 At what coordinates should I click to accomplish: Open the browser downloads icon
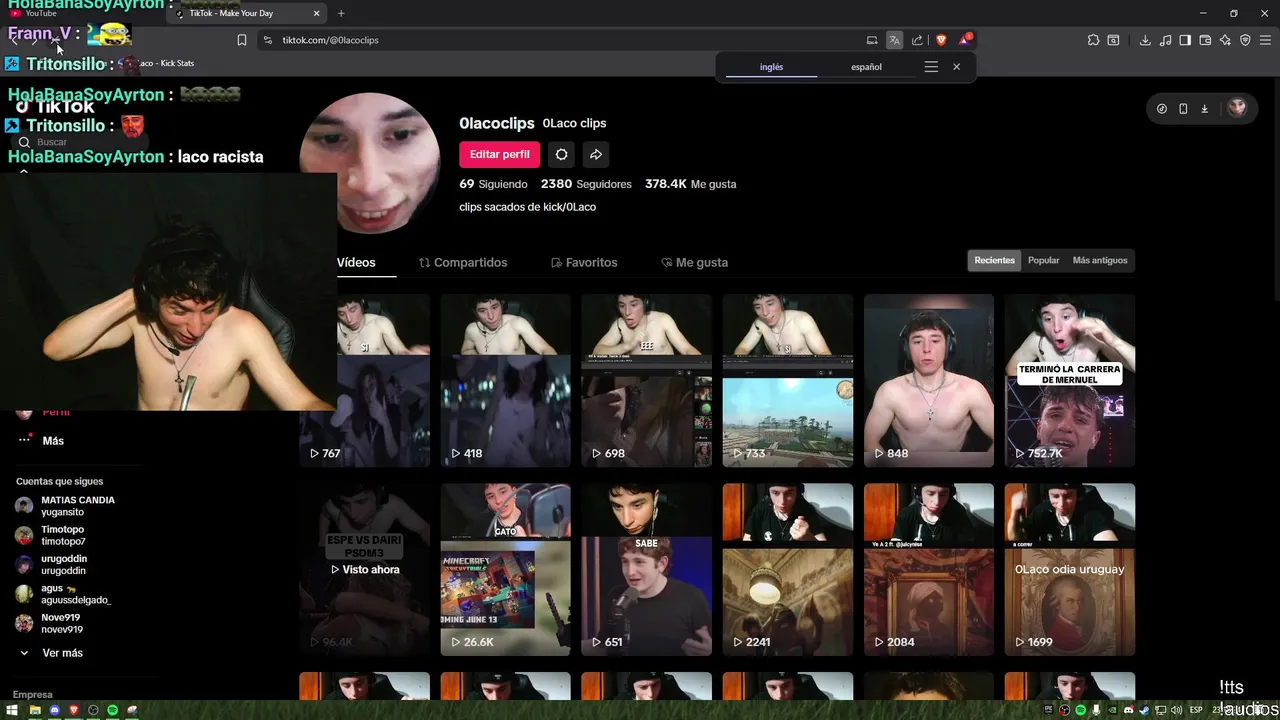(x=1145, y=40)
